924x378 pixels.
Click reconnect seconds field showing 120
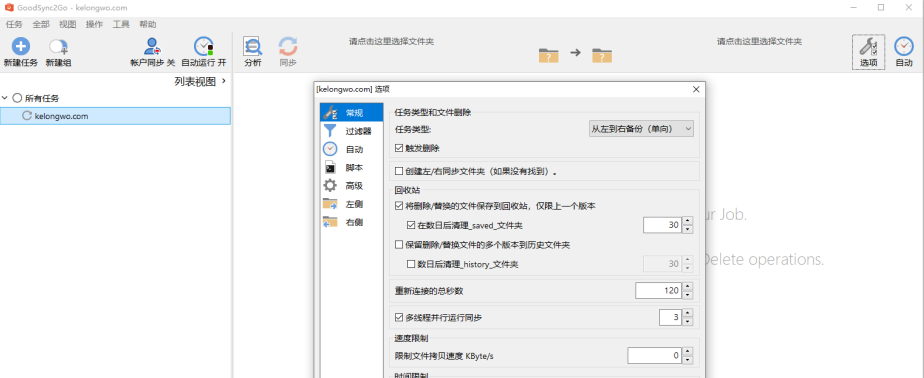tap(659, 291)
